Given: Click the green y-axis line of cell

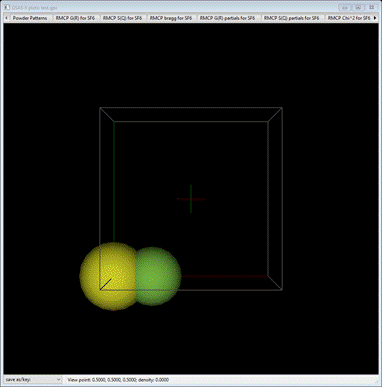Looking at the screenshot, I should coord(114,182).
